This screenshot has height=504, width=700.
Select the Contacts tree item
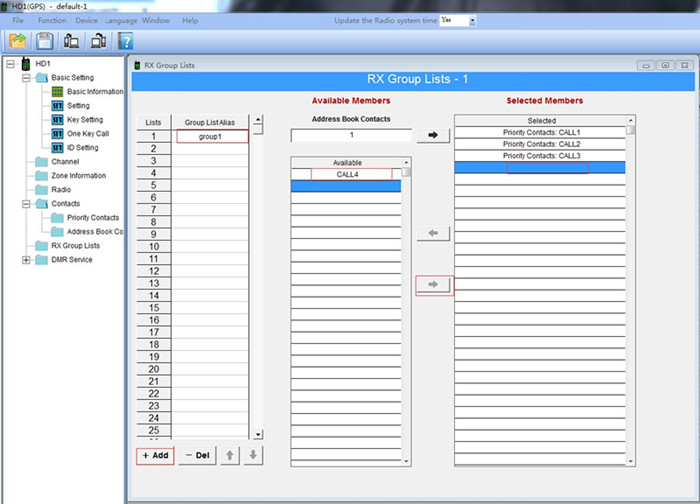[x=66, y=204]
